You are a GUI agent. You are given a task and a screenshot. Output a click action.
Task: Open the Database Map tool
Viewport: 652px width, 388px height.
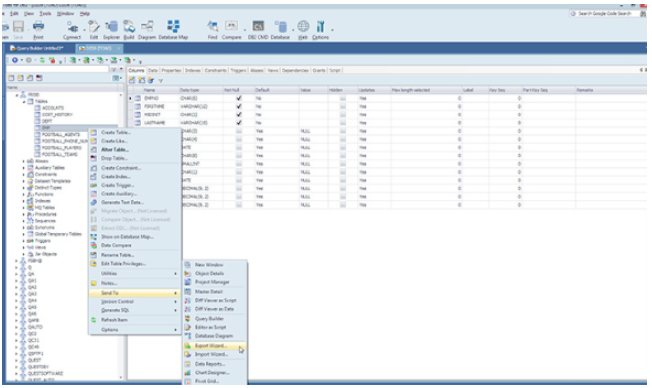tap(173, 27)
